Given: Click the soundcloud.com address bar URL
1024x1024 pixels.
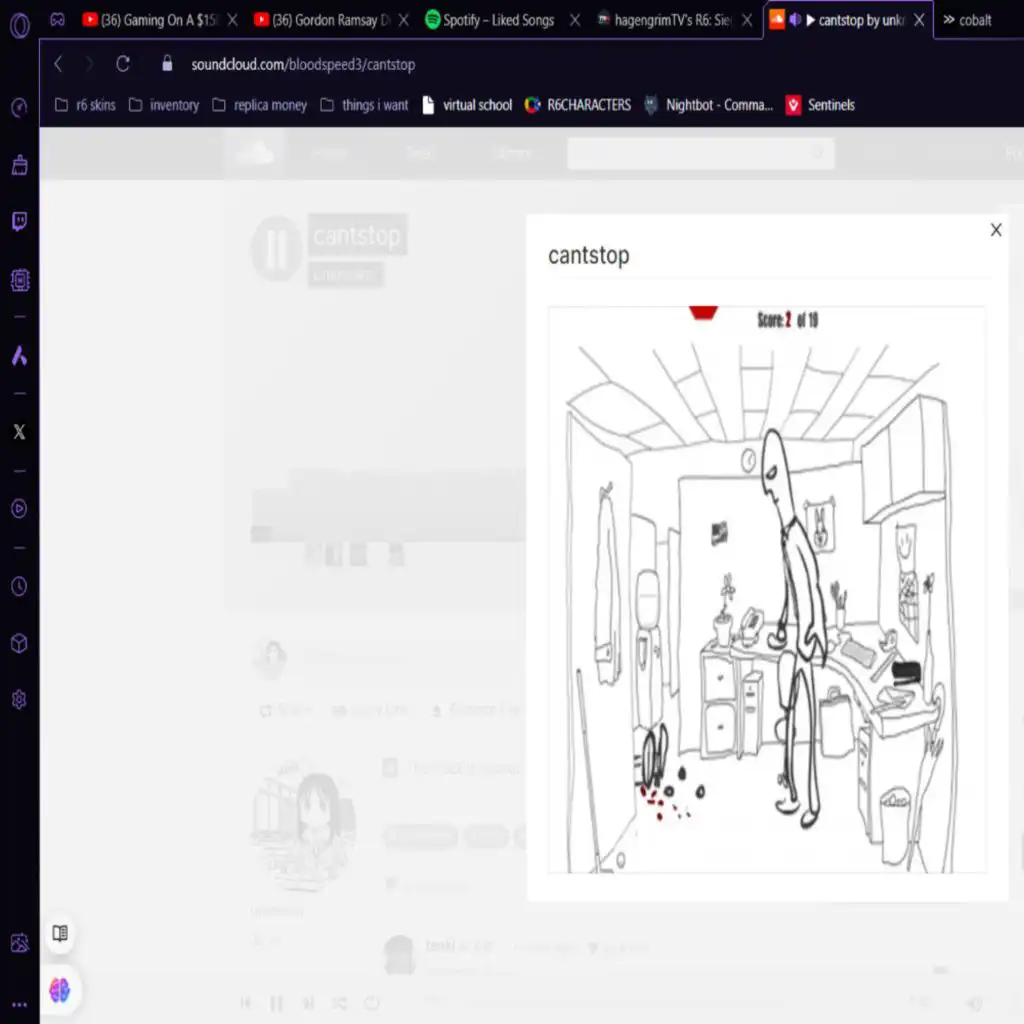Looking at the screenshot, I should [x=303, y=65].
